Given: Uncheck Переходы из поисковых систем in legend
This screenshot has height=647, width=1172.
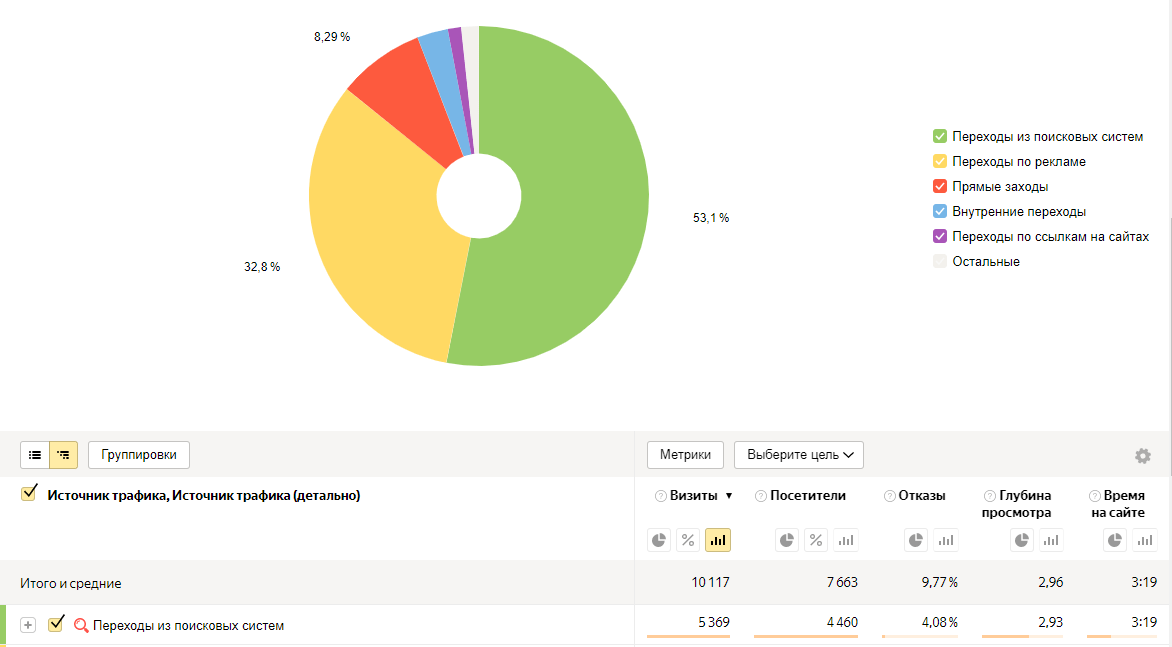Looking at the screenshot, I should click(940, 136).
